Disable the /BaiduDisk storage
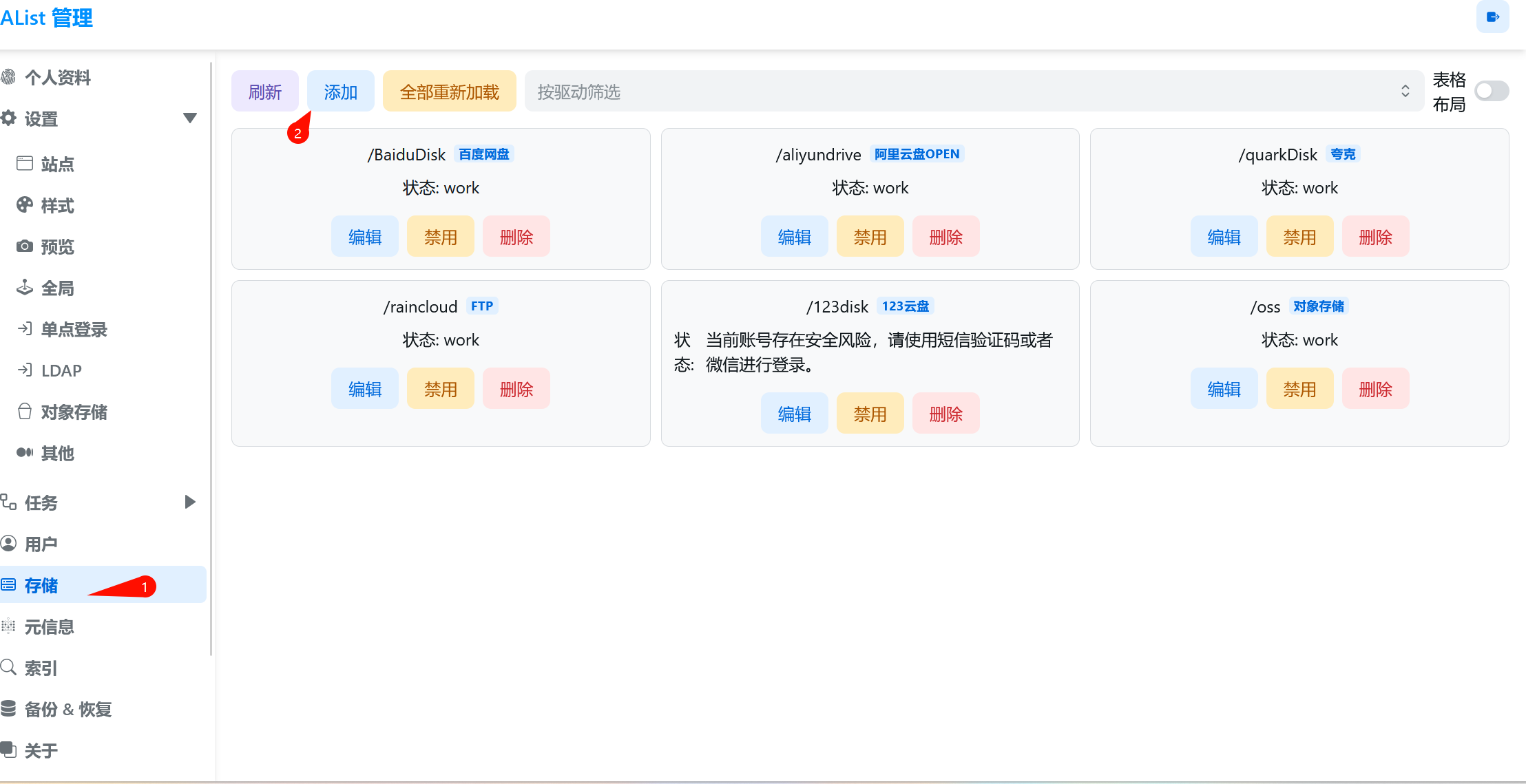Viewport: 1526px width, 784px height. click(x=441, y=237)
